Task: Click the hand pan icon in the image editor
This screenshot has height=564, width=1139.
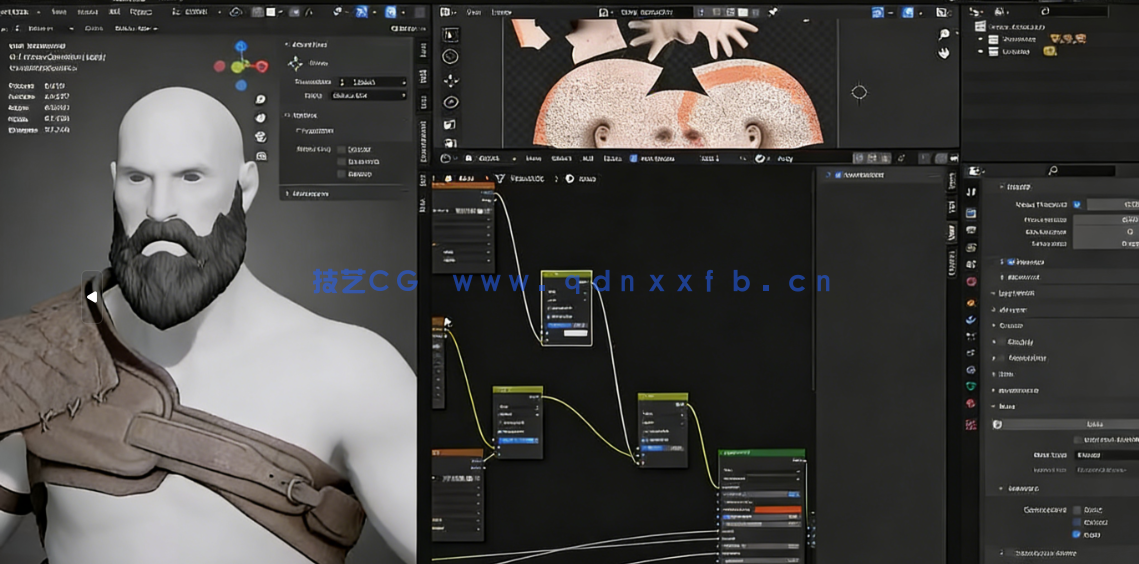Action: [x=944, y=52]
